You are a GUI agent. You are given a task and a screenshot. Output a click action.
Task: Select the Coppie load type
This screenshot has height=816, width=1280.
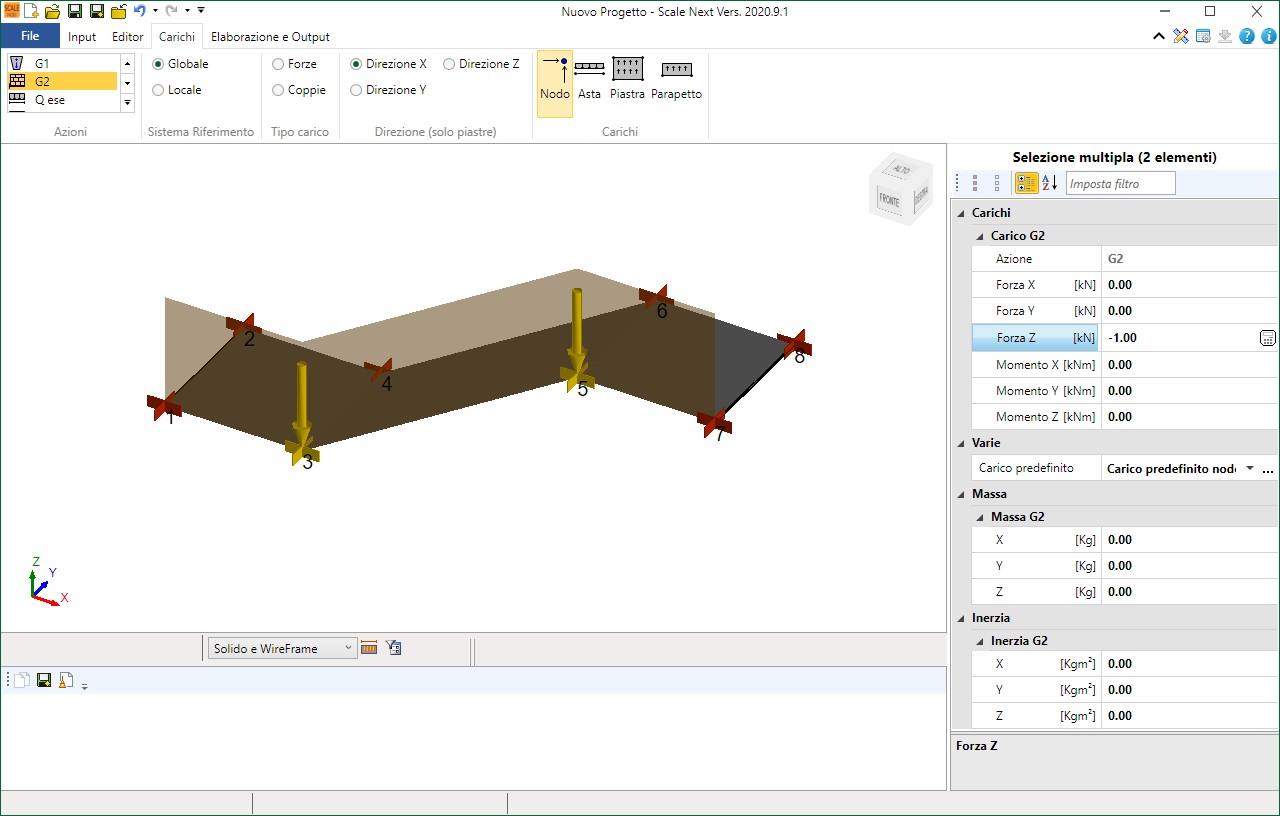click(278, 90)
